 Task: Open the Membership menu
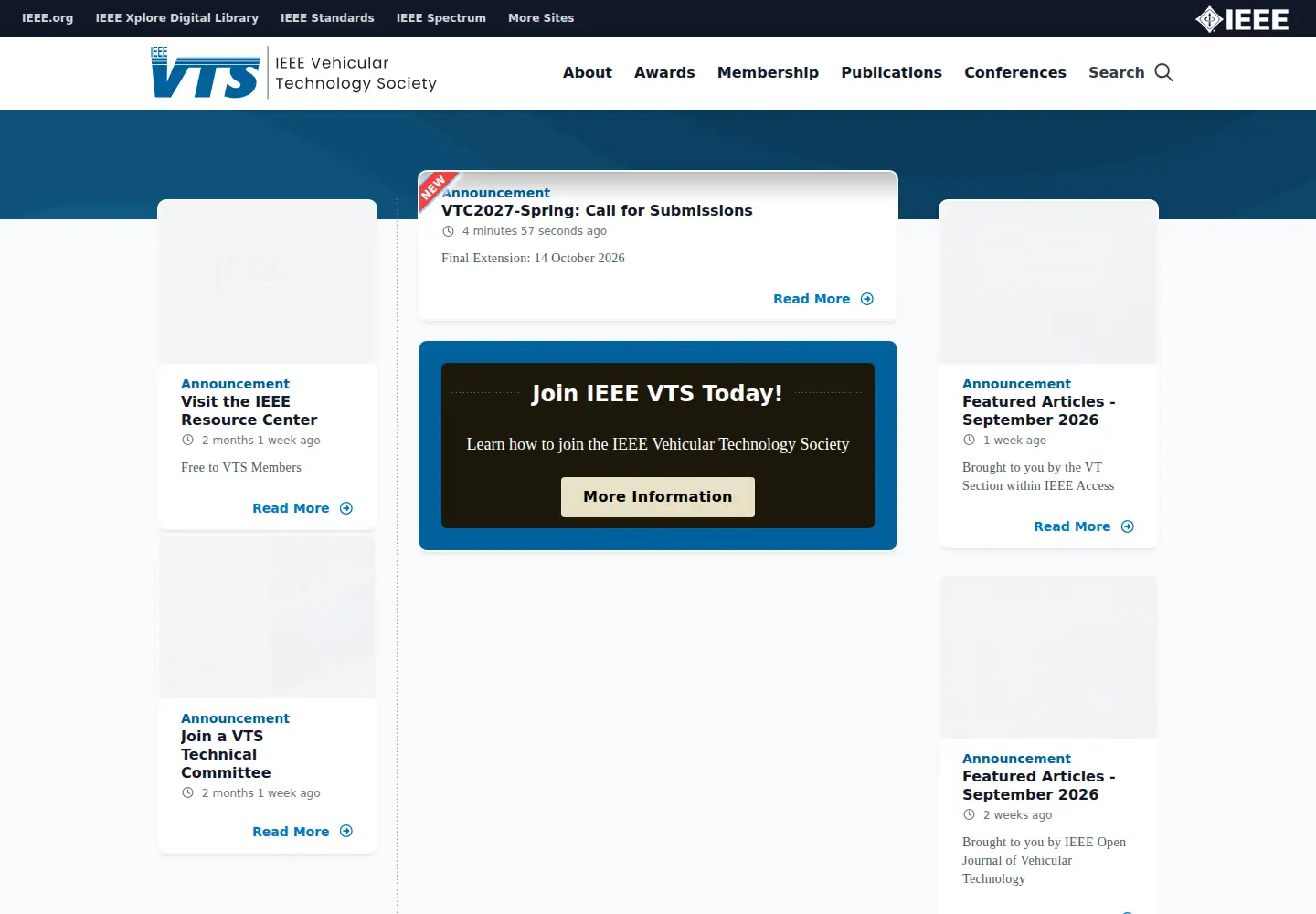768,72
